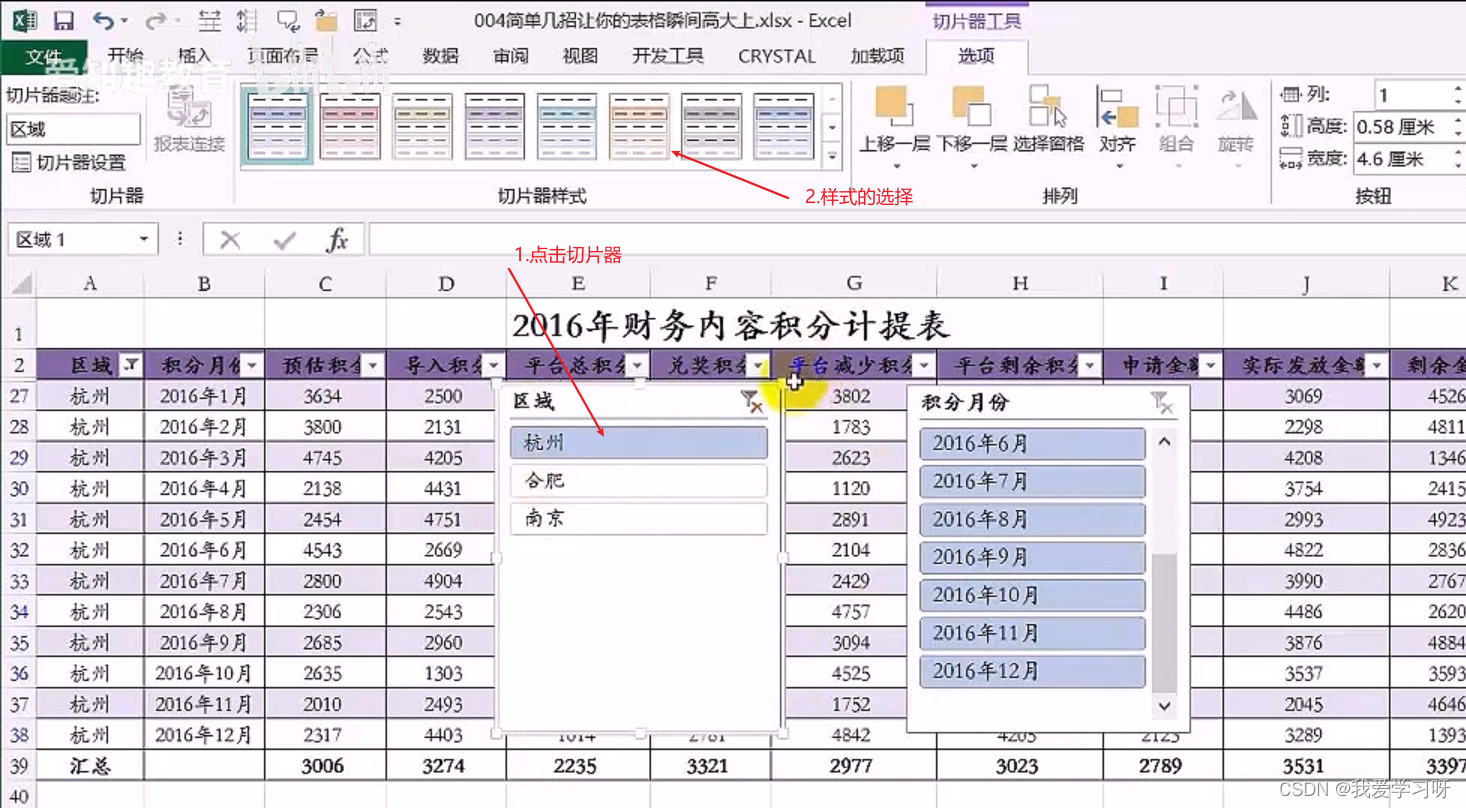Click the 宽度 width field
The image size is (1466, 808).
coord(1403,159)
